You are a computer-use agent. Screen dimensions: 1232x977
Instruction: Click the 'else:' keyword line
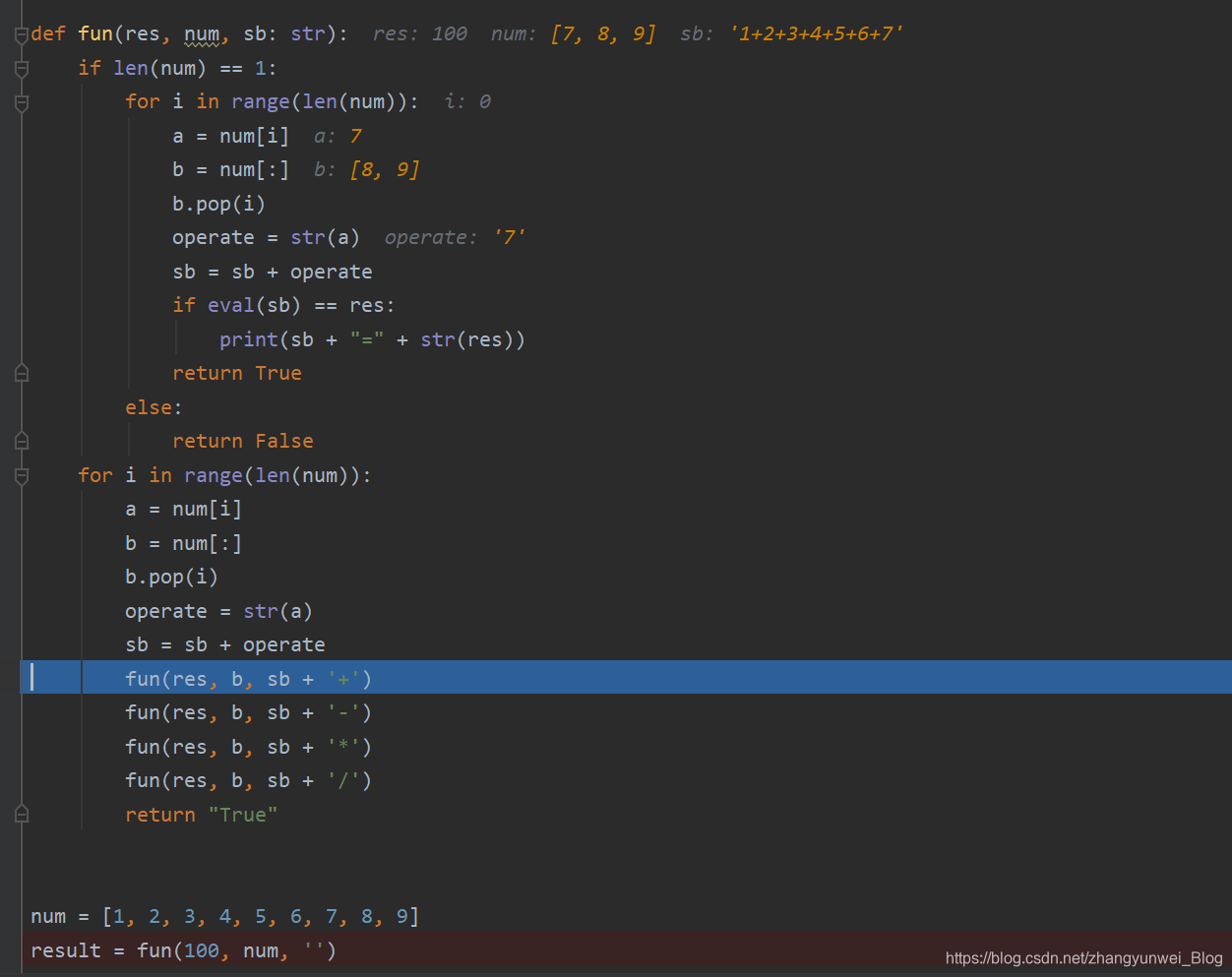(154, 407)
